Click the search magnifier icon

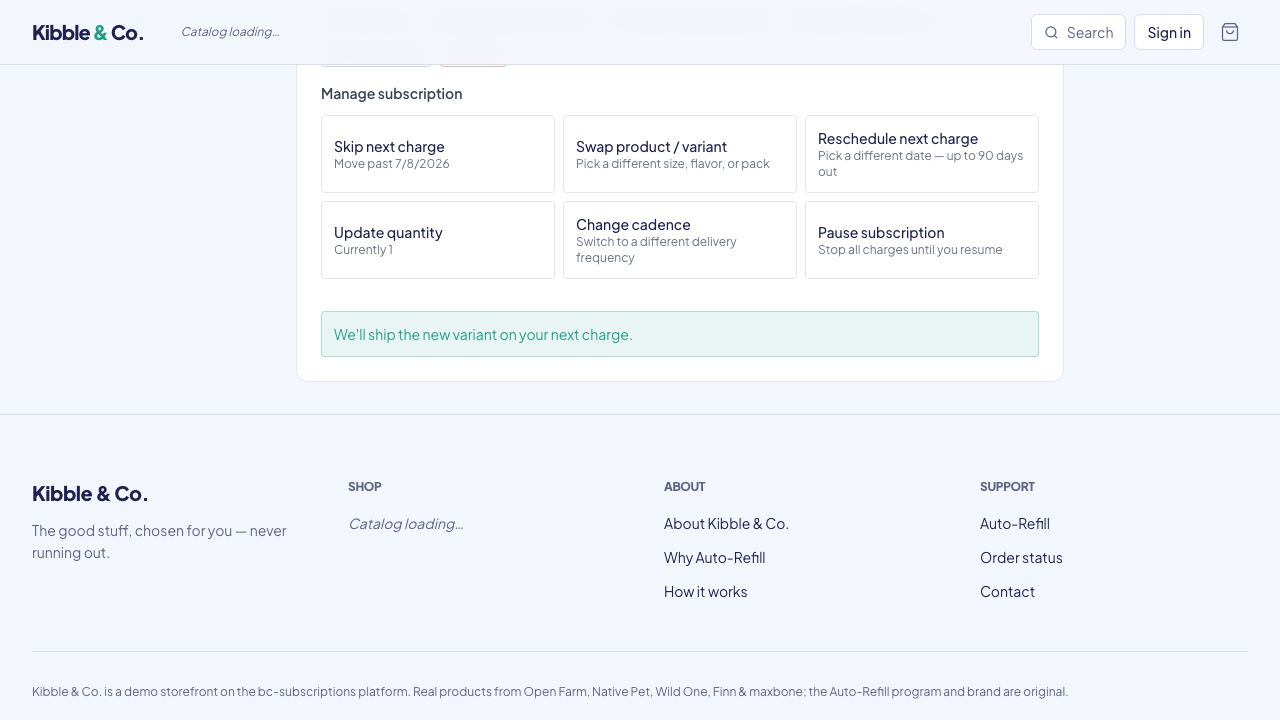pyautogui.click(x=1051, y=32)
